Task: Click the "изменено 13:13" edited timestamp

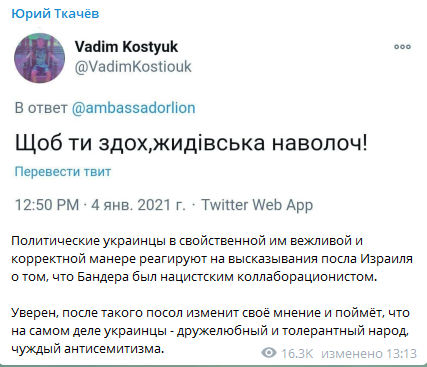Action: pos(369,353)
